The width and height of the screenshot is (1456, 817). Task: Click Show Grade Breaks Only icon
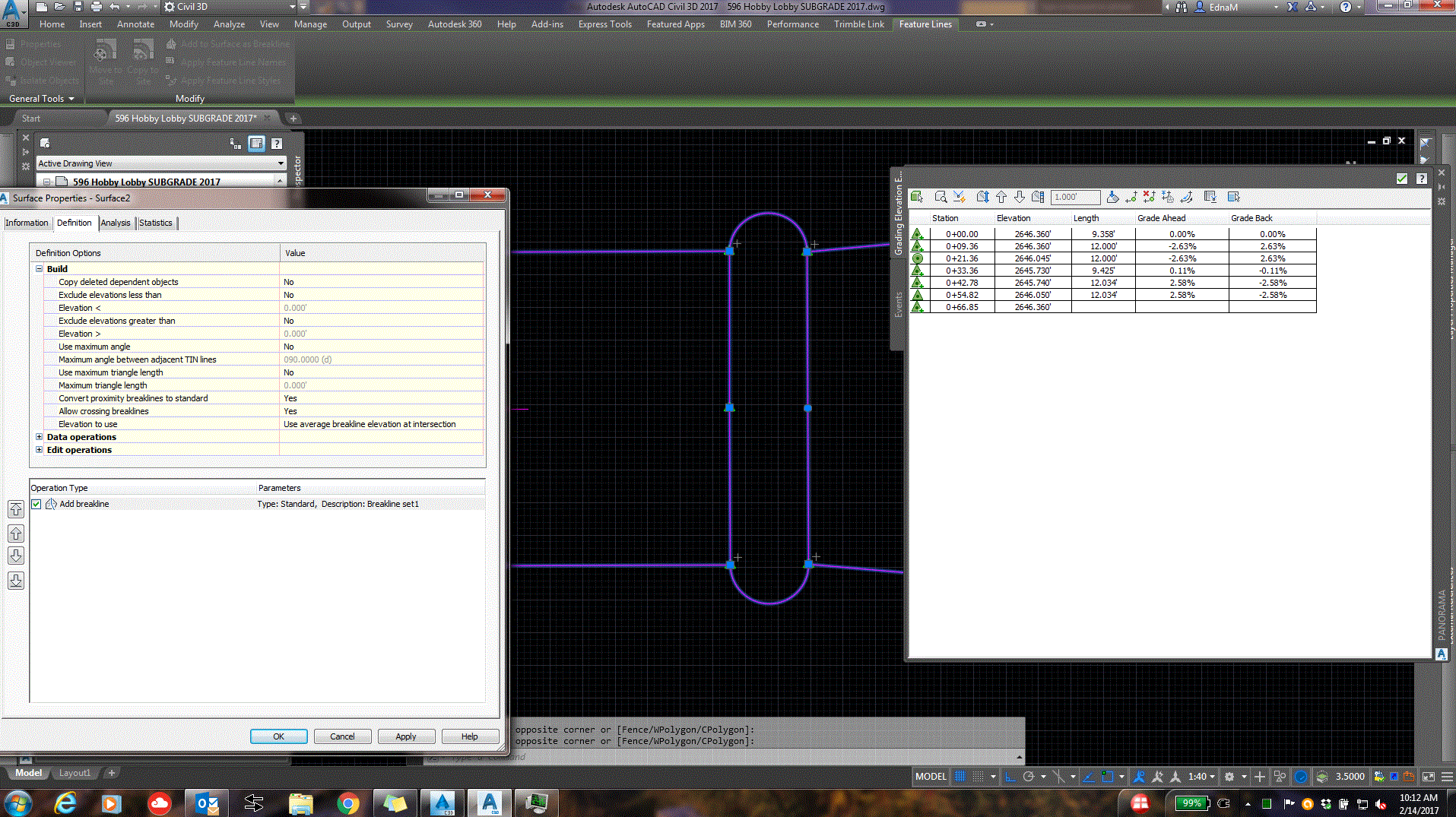tap(1210, 197)
